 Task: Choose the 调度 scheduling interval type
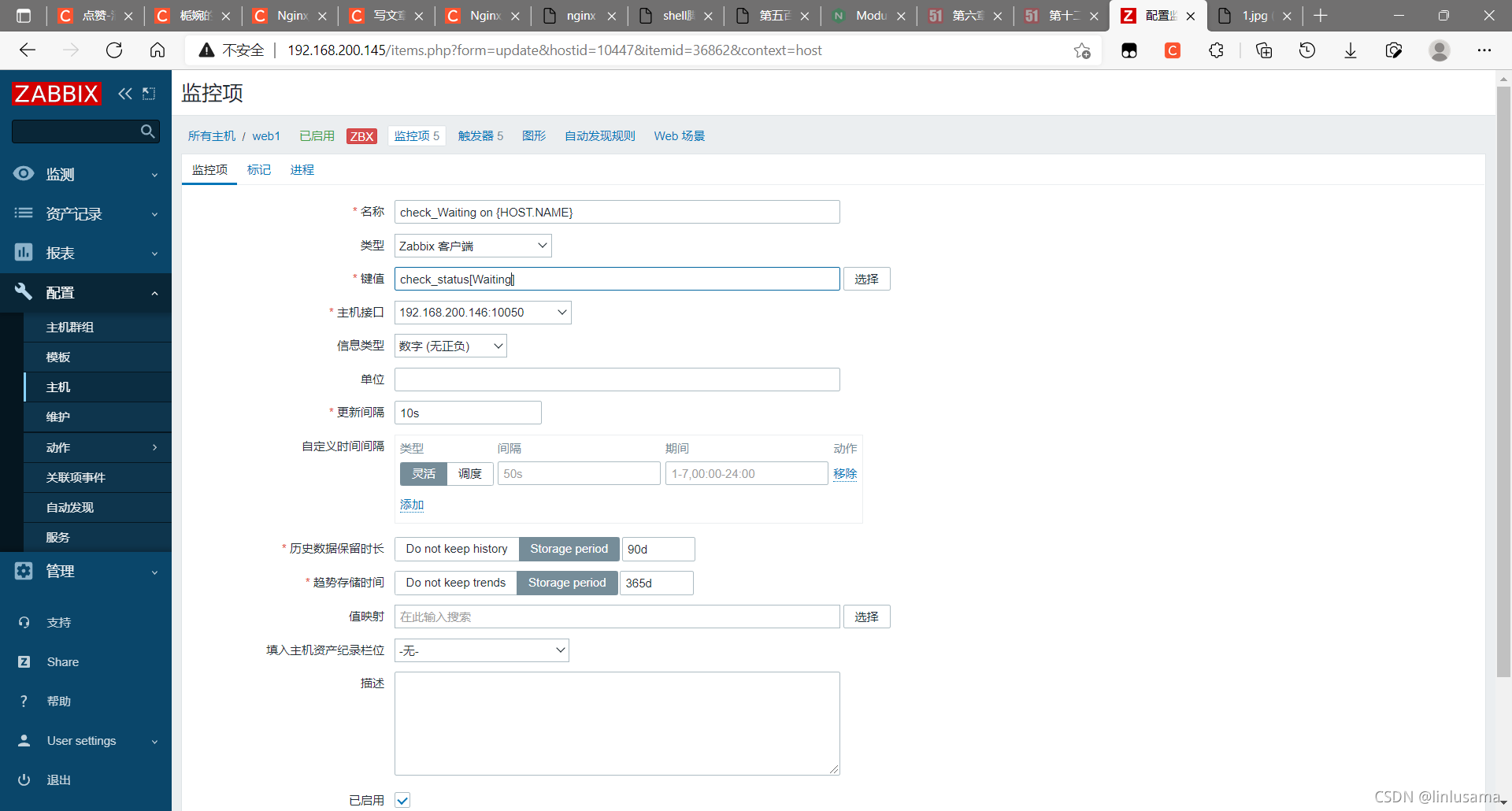pyautogui.click(x=469, y=473)
